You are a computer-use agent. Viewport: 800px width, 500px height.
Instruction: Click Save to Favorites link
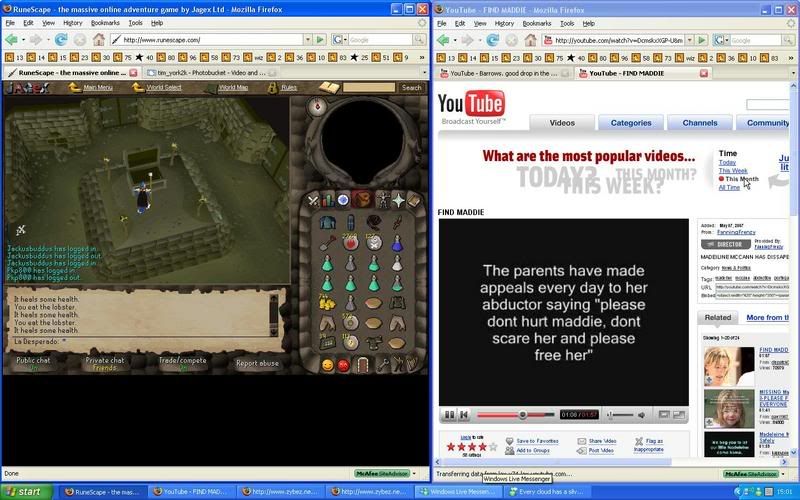(537, 441)
